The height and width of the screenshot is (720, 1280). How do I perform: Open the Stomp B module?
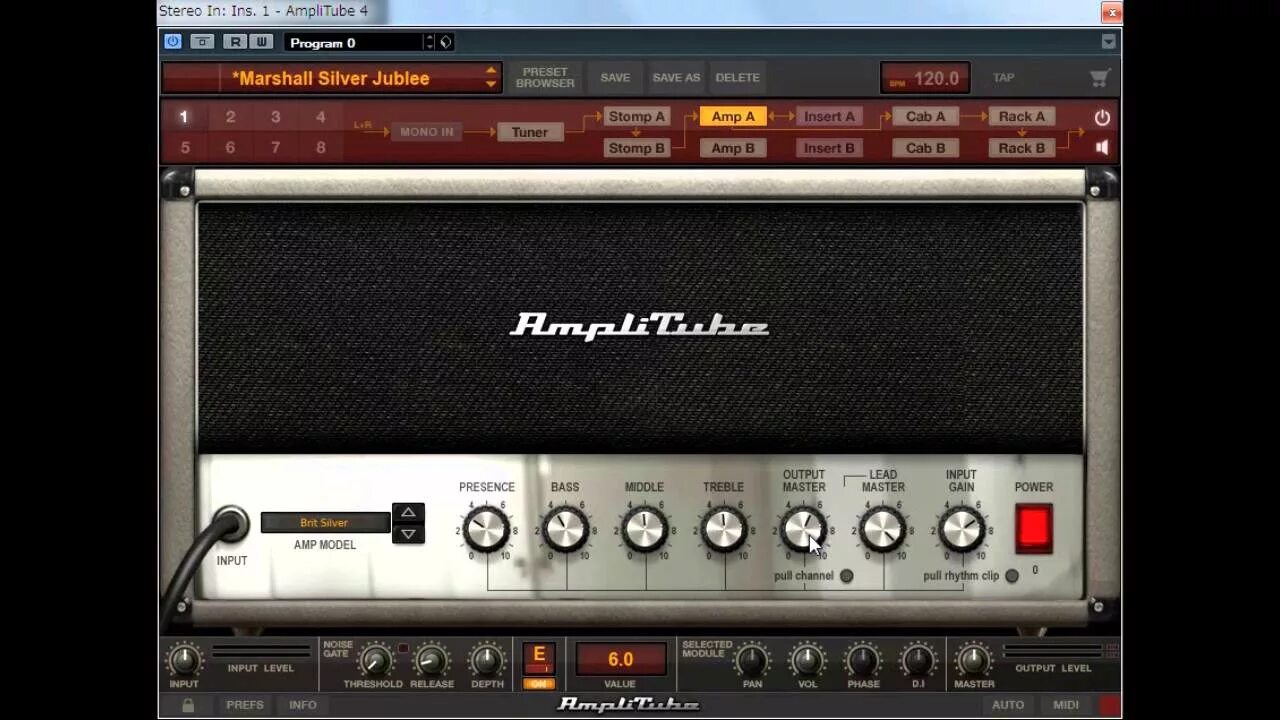pyautogui.click(x=637, y=147)
